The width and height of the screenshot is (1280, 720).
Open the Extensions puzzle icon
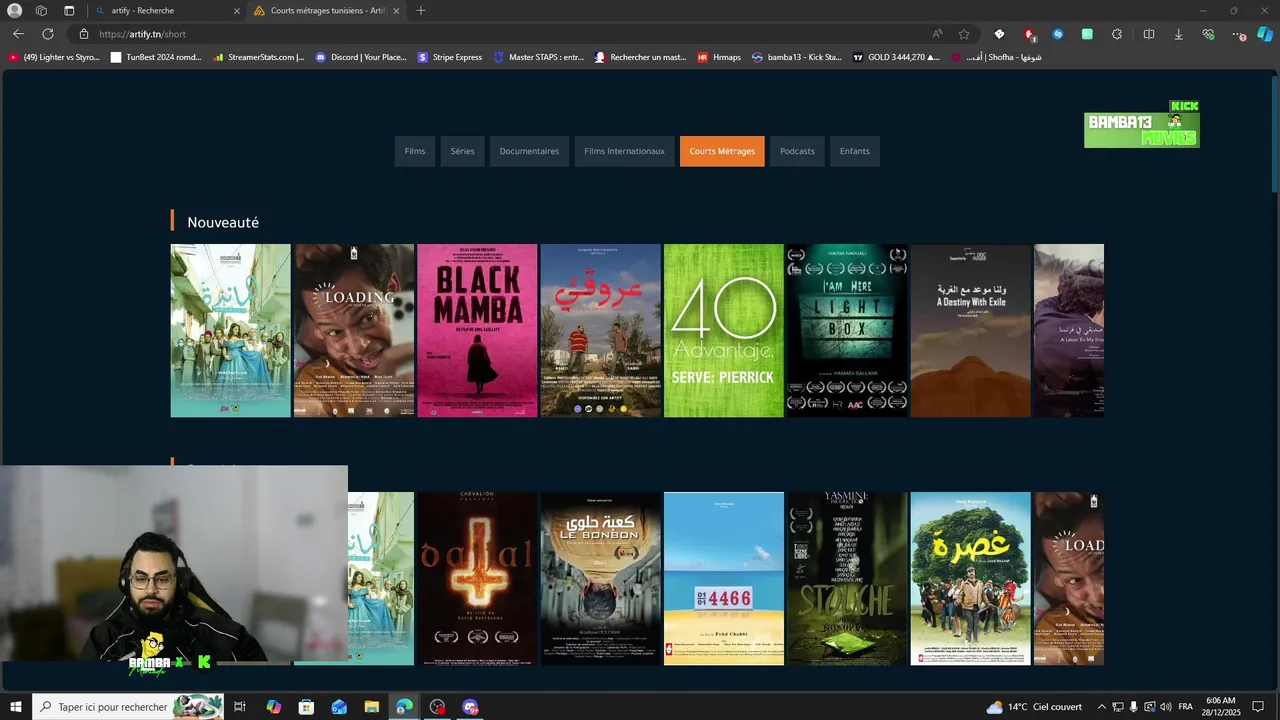point(1117,34)
